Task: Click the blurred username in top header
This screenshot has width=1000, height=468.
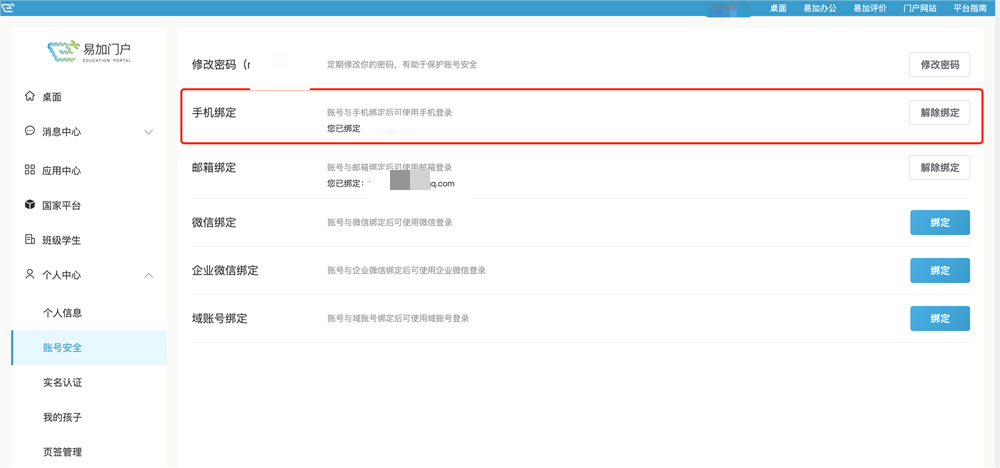Action: (x=727, y=8)
